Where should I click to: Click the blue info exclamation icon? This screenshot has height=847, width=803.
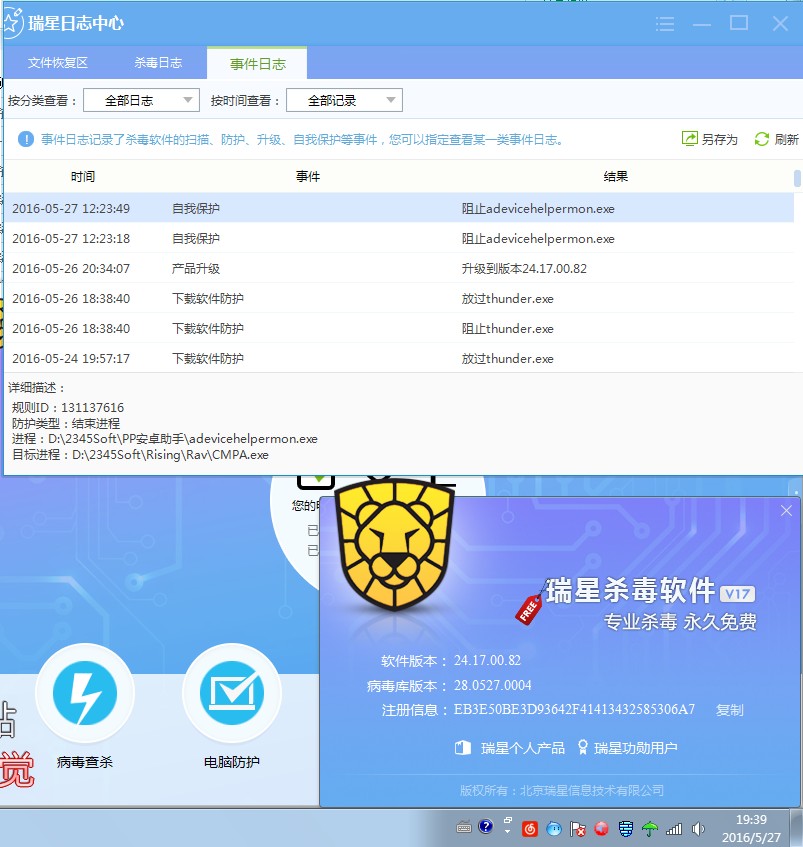pyautogui.click(x=26, y=139)
